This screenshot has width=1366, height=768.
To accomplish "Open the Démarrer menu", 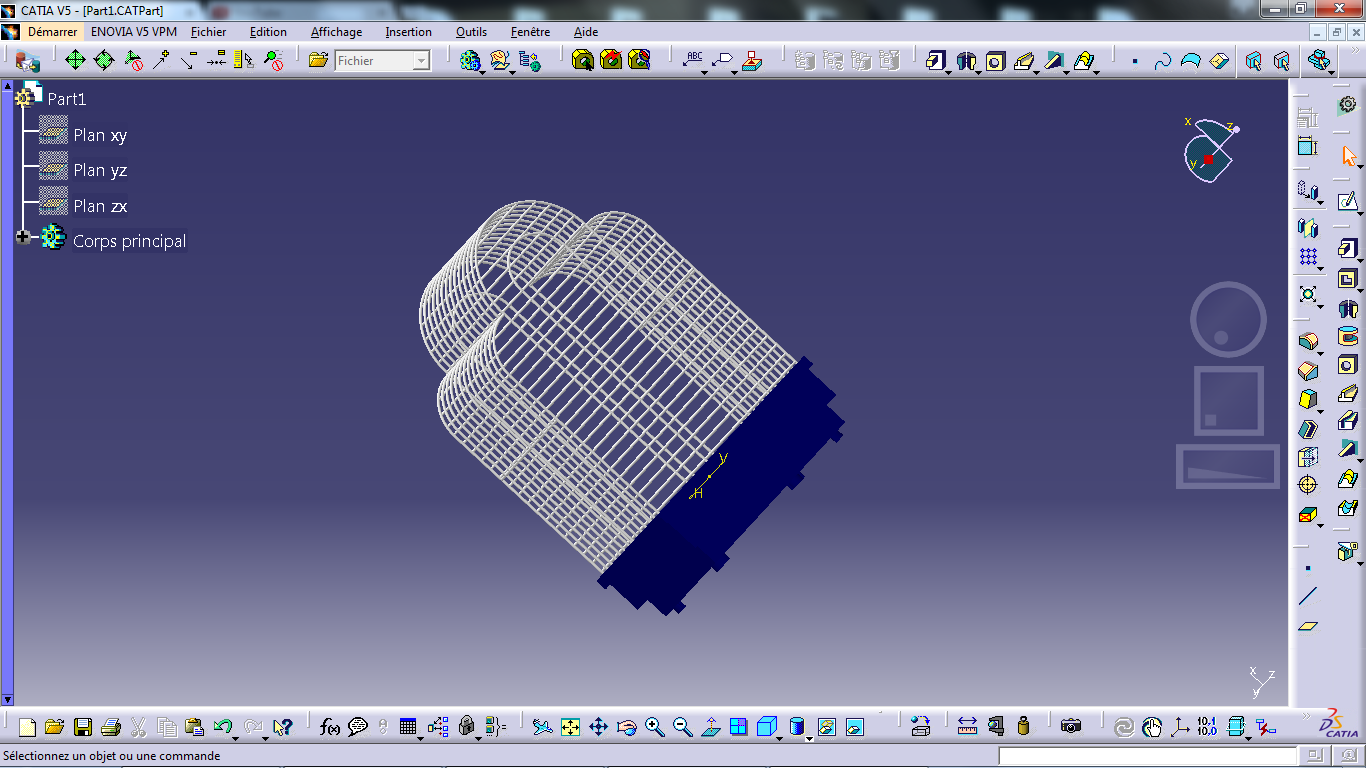I will click(x=52, y=32).
